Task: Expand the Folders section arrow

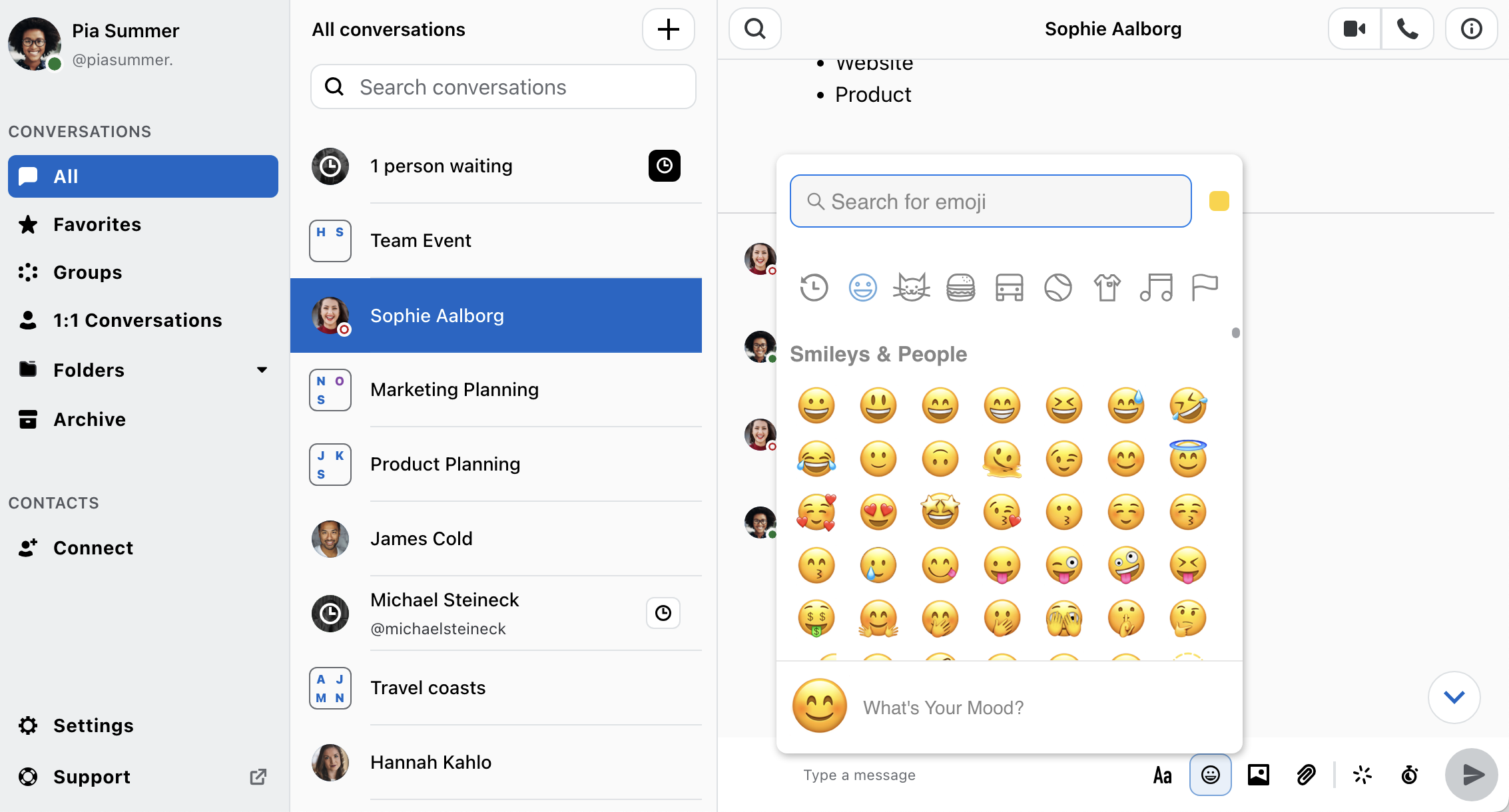Action: [262, 370]
